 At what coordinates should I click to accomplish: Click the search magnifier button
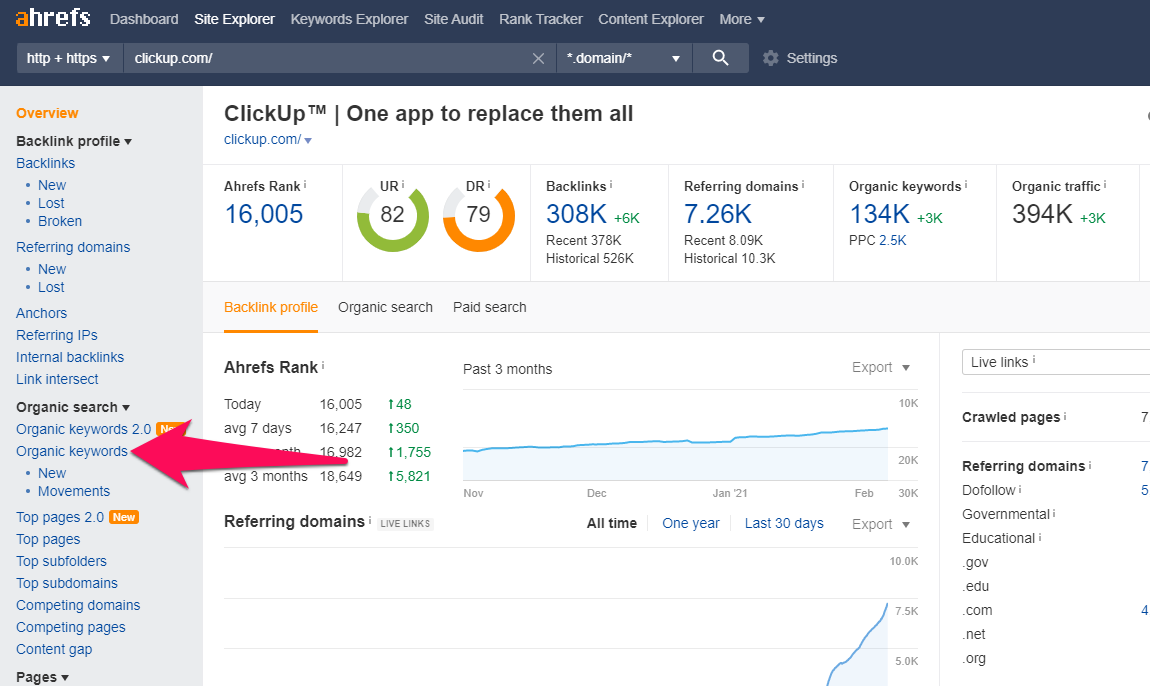tap(720, 58)
